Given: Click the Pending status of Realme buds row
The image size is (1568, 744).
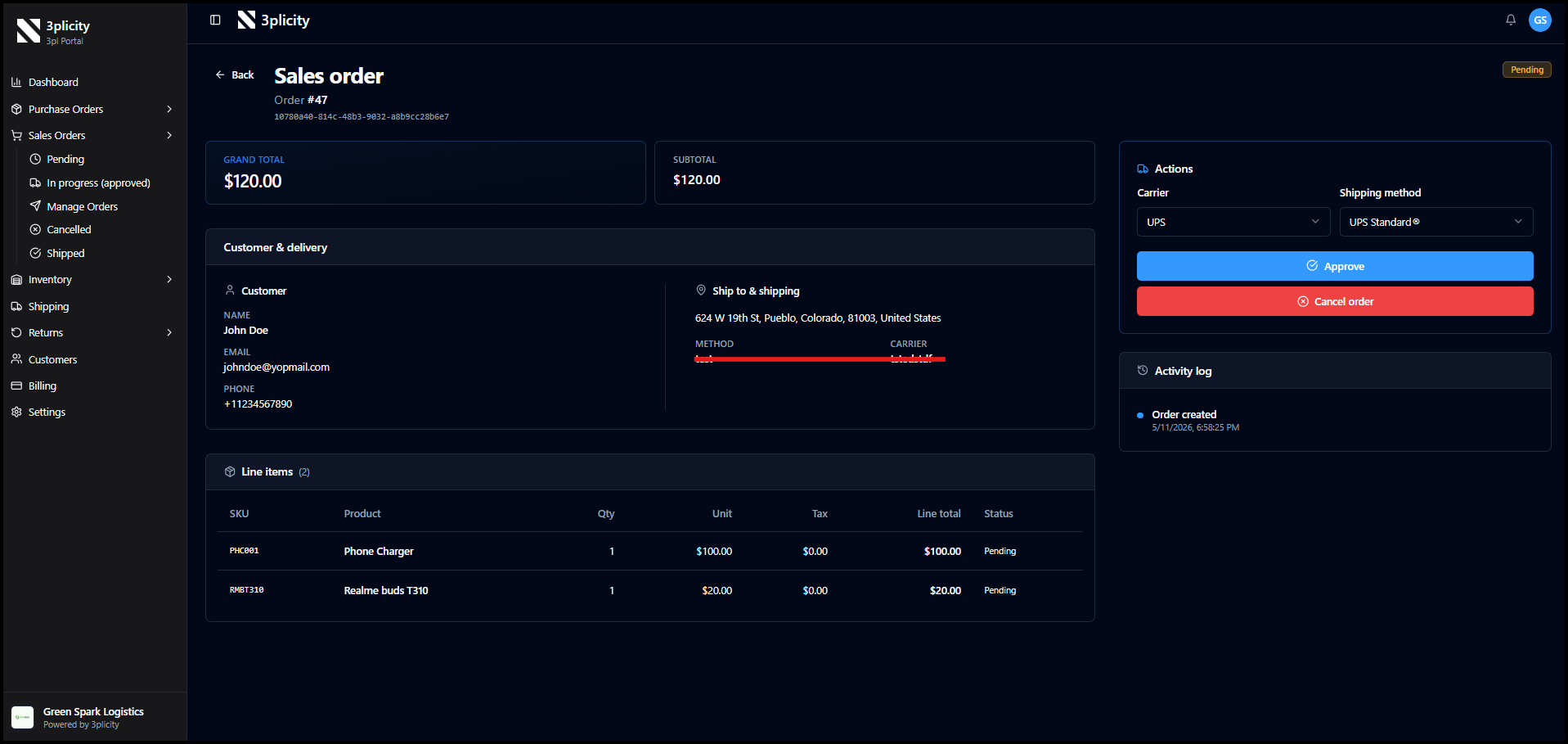Looking at the screenshot, I should click(x=1000, y=591).
